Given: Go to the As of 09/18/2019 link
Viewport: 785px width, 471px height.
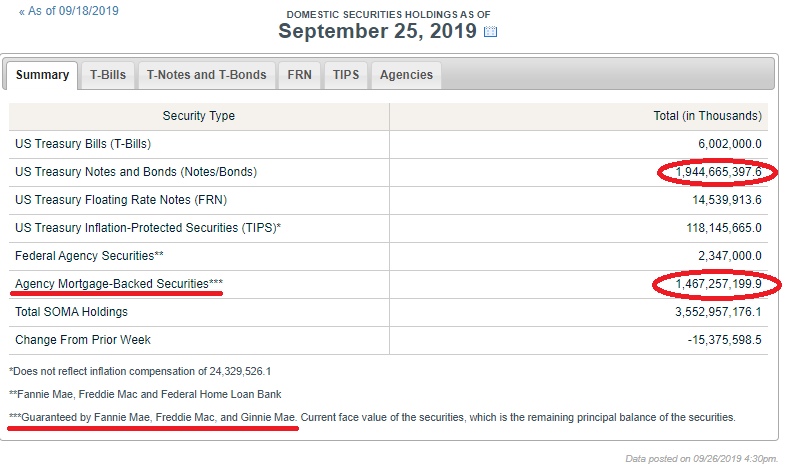Looking at the screenshot, I should (69, 11).
